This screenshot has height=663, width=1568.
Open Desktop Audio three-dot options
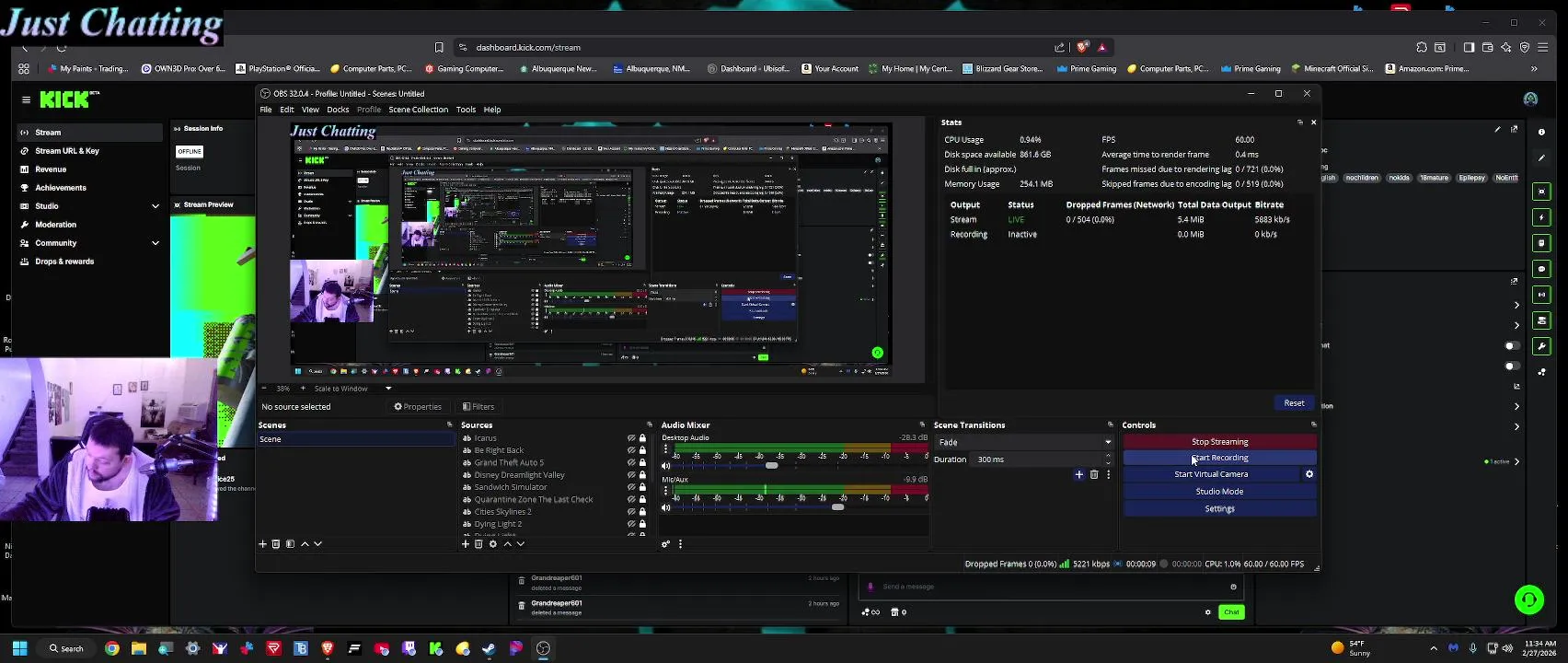tap(665, 449)
